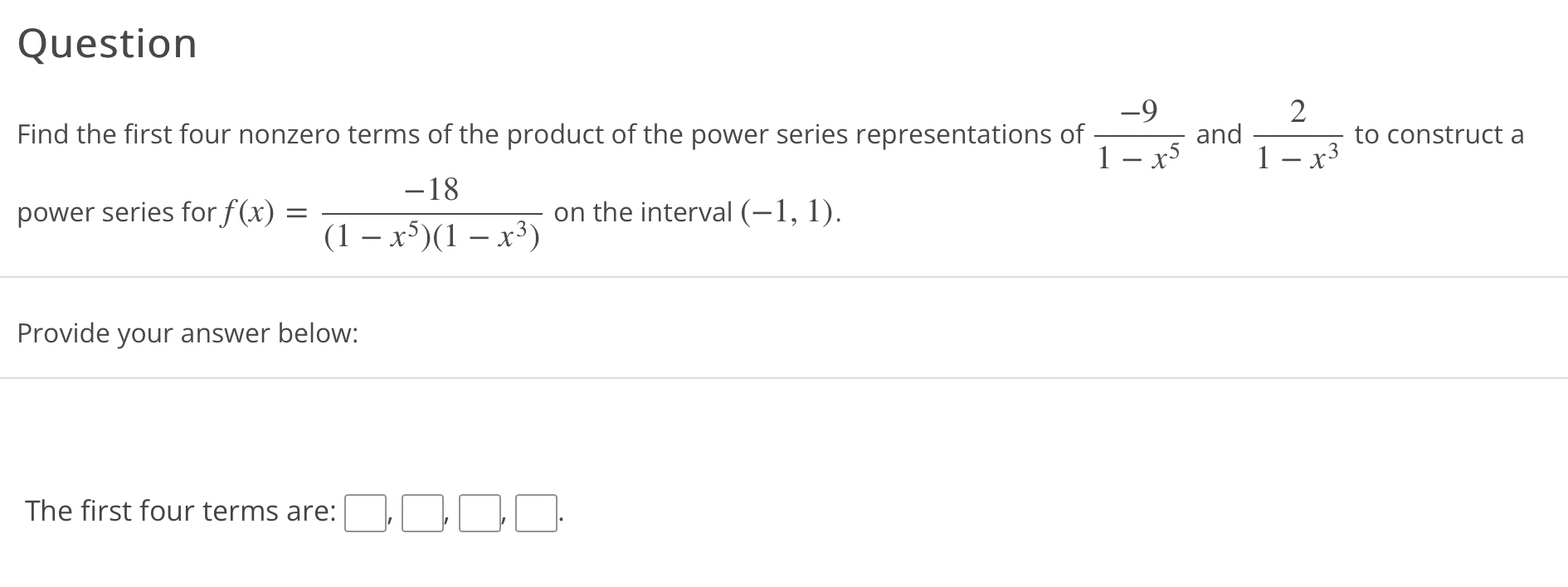Click the numerator 2 of the second fraction
The height and width of the screenshot is (587, 1568).
coord(1298,110)
